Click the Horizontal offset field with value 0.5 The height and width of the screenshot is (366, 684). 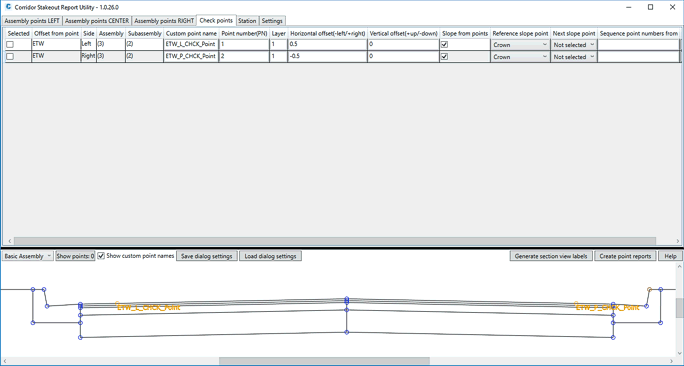(x=327, y=44)
